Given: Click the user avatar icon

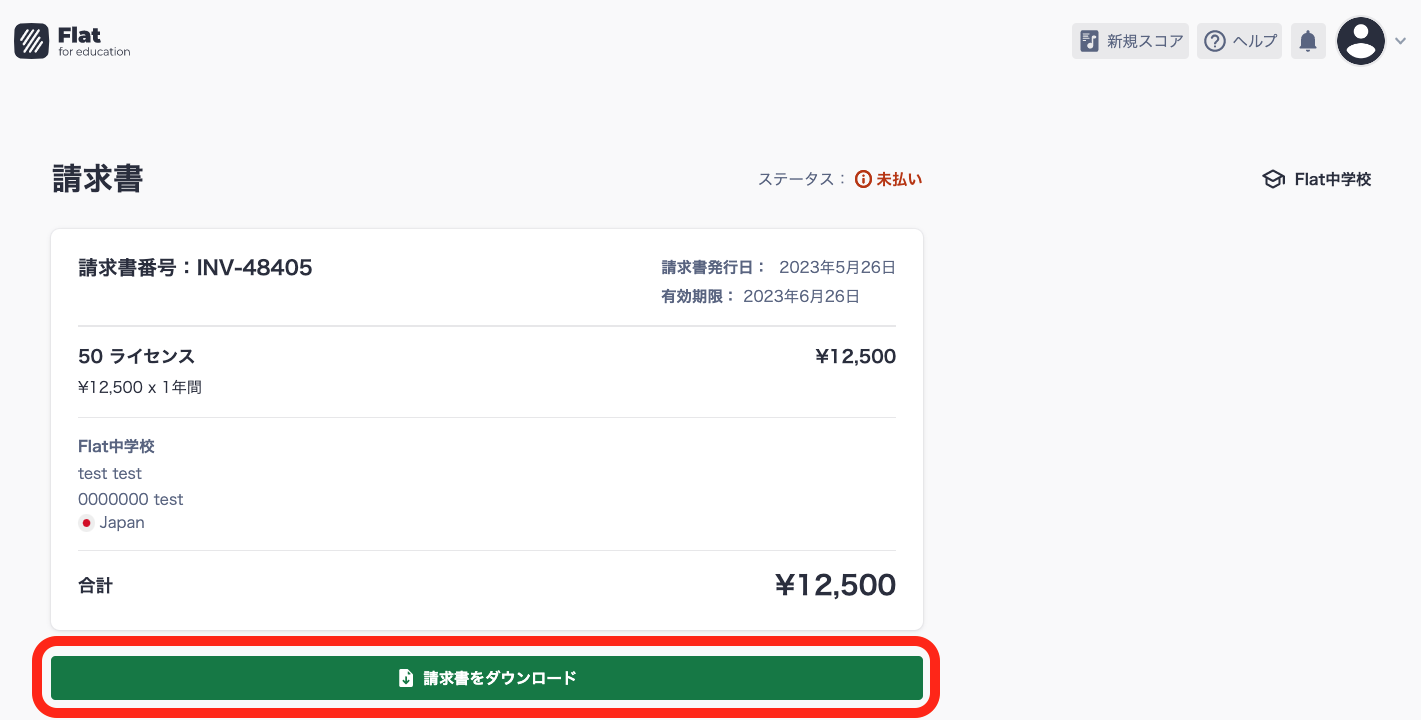Looking at the screenshot, I should tap(1360, 41).
